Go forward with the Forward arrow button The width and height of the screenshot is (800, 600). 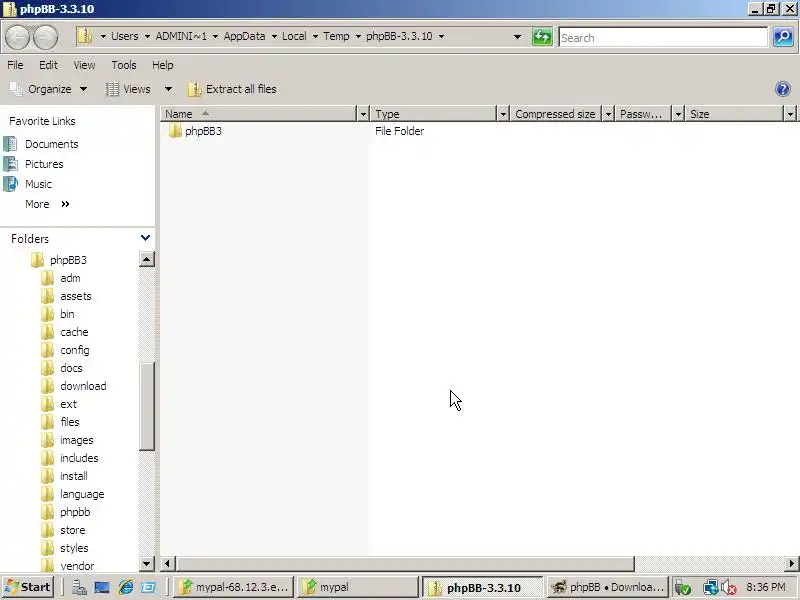pos(45,37)
